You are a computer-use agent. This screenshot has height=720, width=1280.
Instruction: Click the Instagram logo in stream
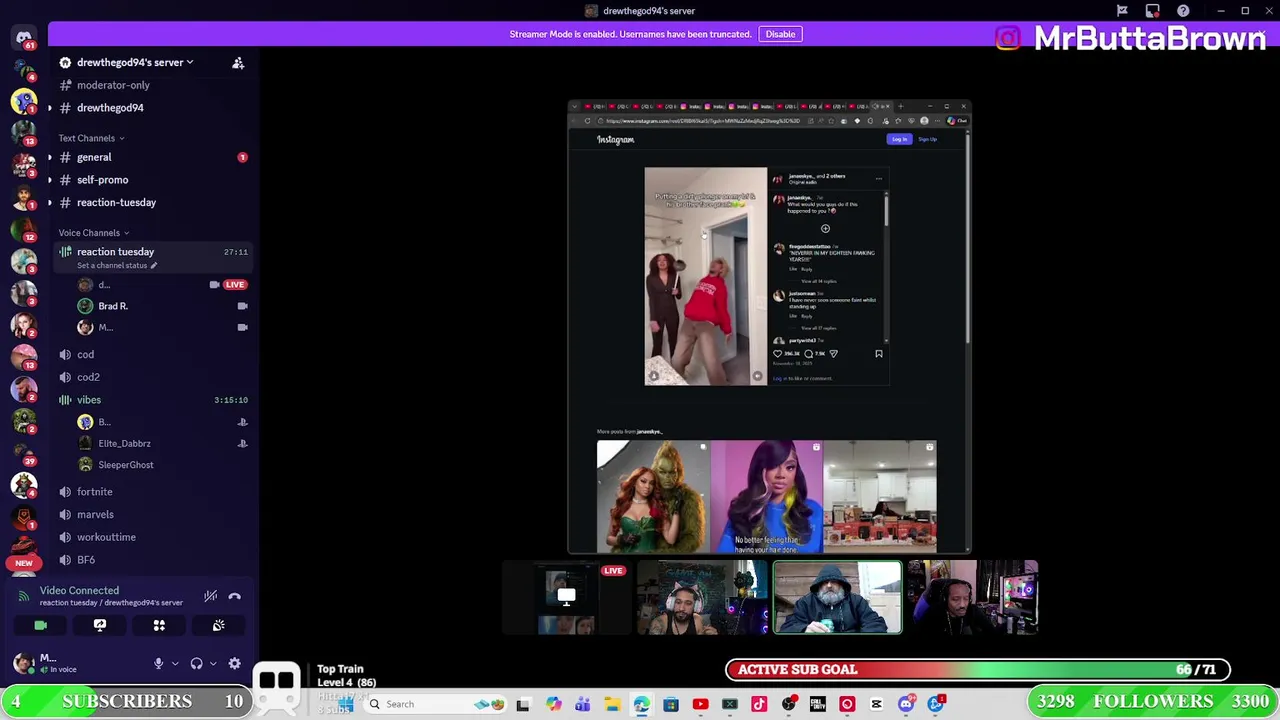[x=615, y=140]
